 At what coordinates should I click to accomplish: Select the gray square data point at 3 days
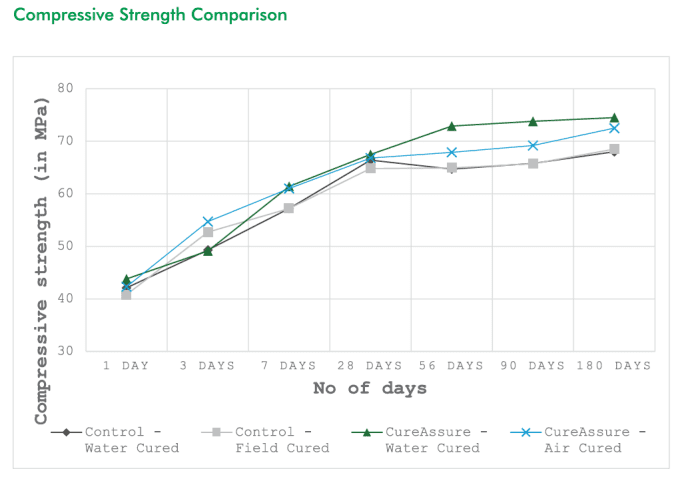pos(208,232)
